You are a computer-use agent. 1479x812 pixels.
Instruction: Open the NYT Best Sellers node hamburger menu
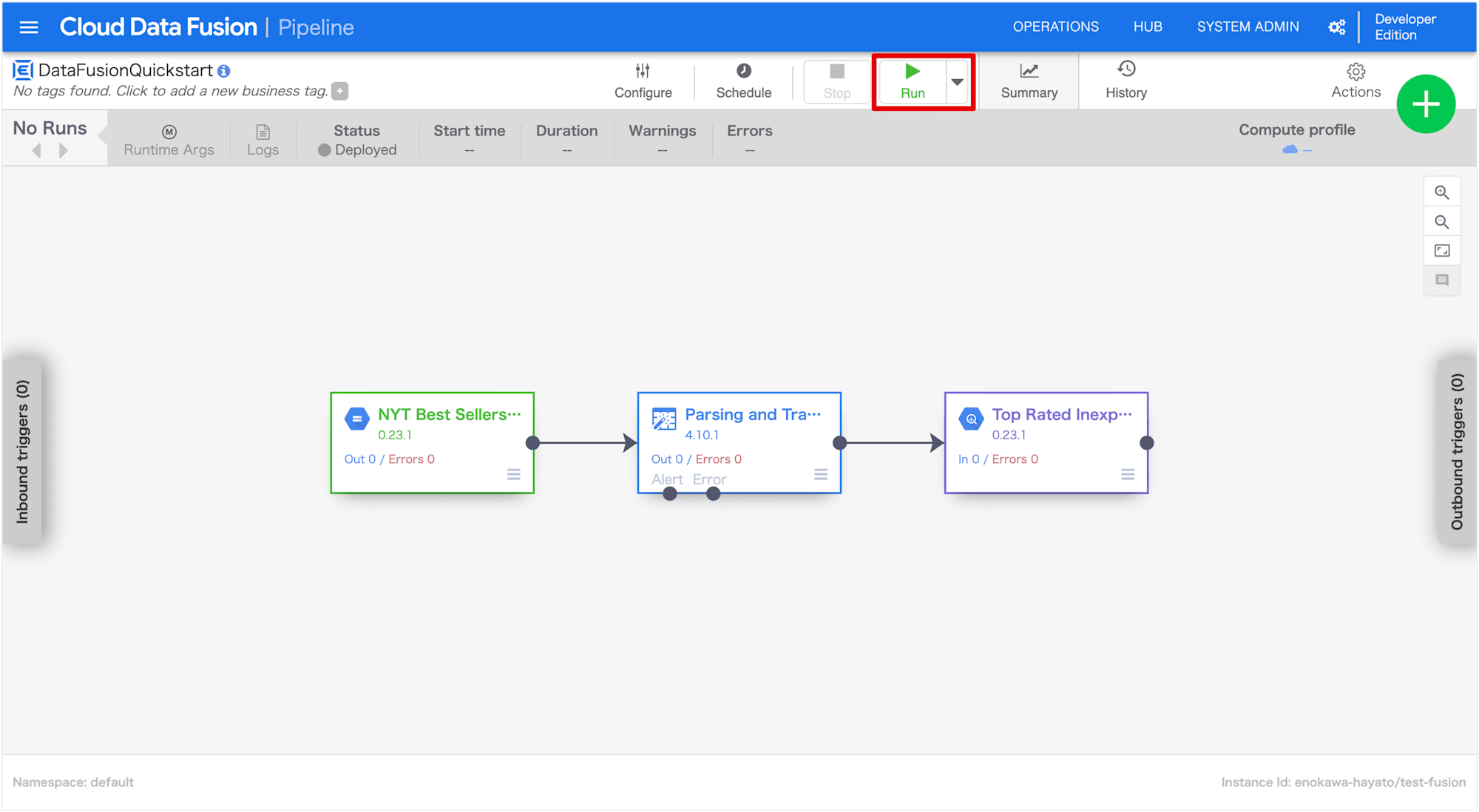tap(513, 474)
